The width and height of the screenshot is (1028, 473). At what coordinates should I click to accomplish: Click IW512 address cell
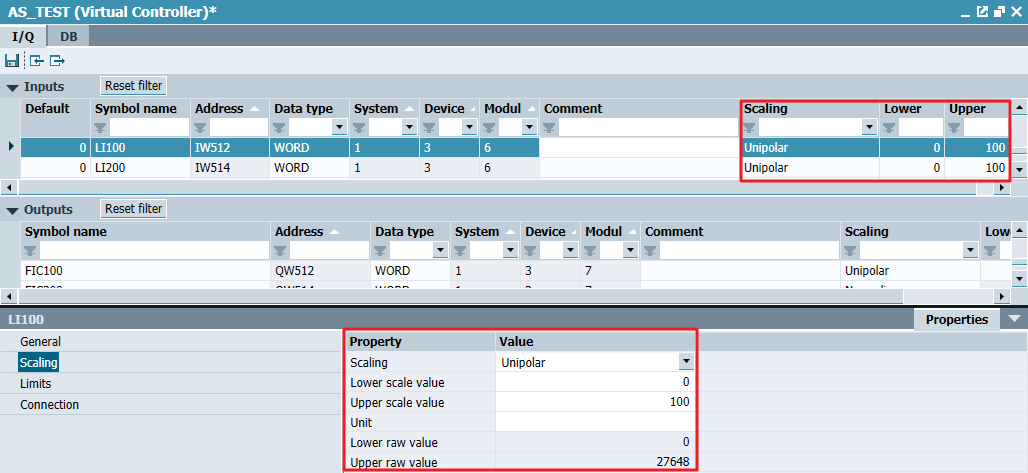(x=230, y=148)
